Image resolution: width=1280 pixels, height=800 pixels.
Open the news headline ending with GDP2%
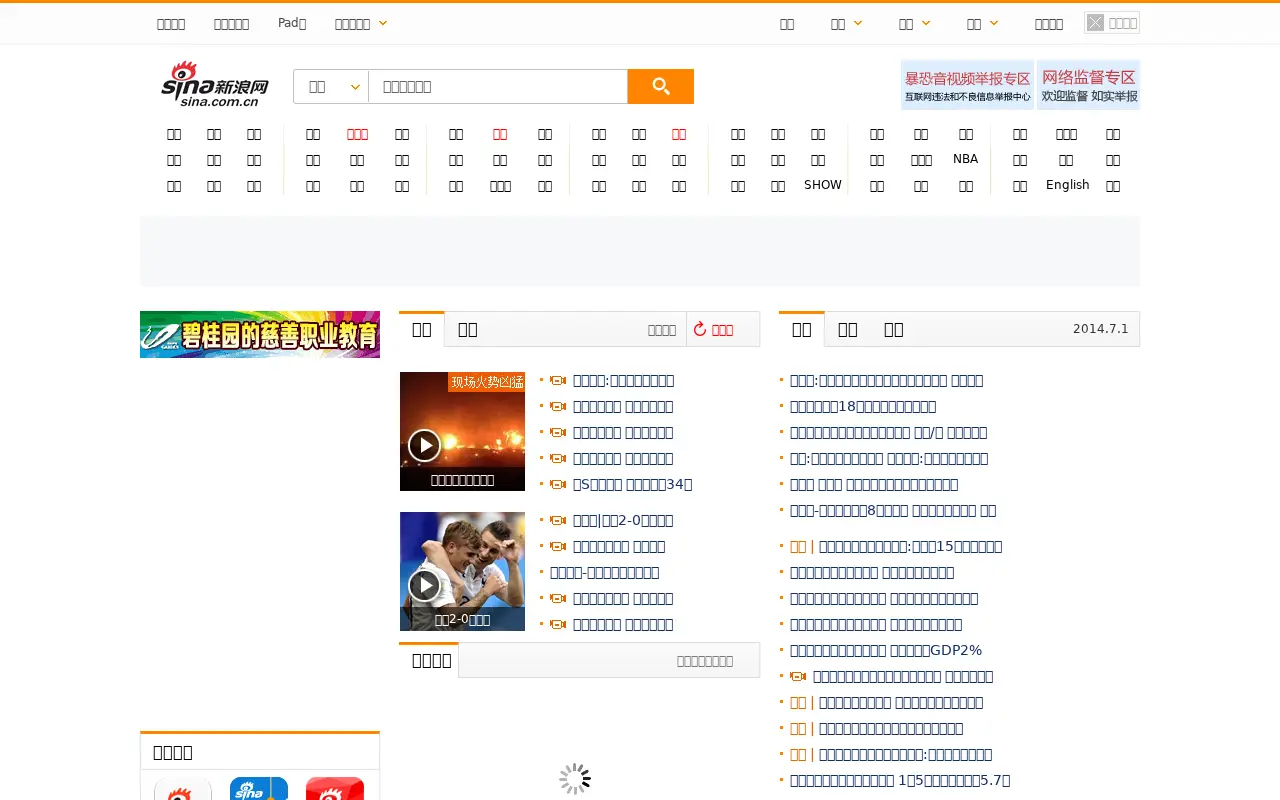(x=886, y=651)
